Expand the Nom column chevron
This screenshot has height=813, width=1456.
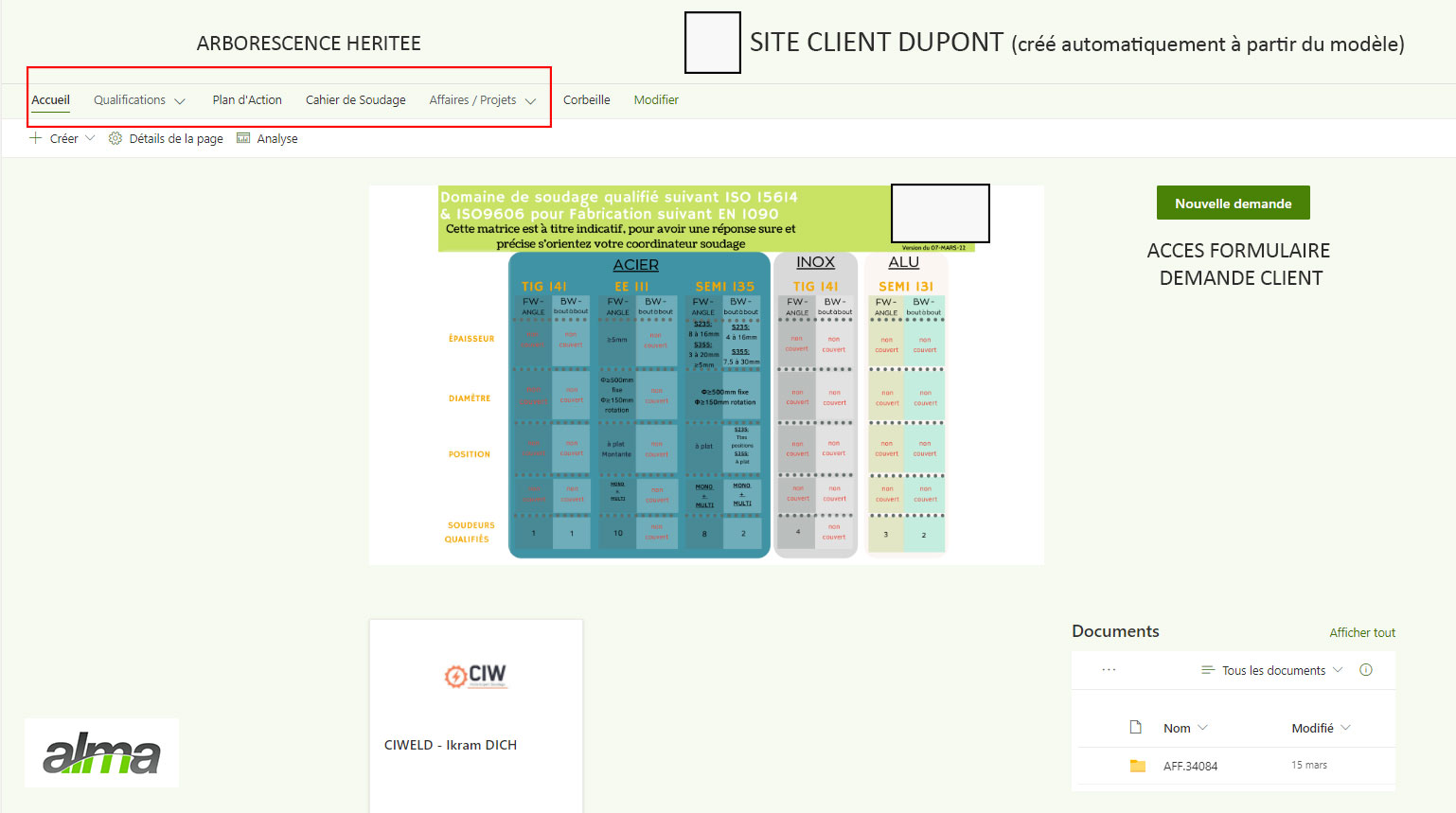[1203, 728]
